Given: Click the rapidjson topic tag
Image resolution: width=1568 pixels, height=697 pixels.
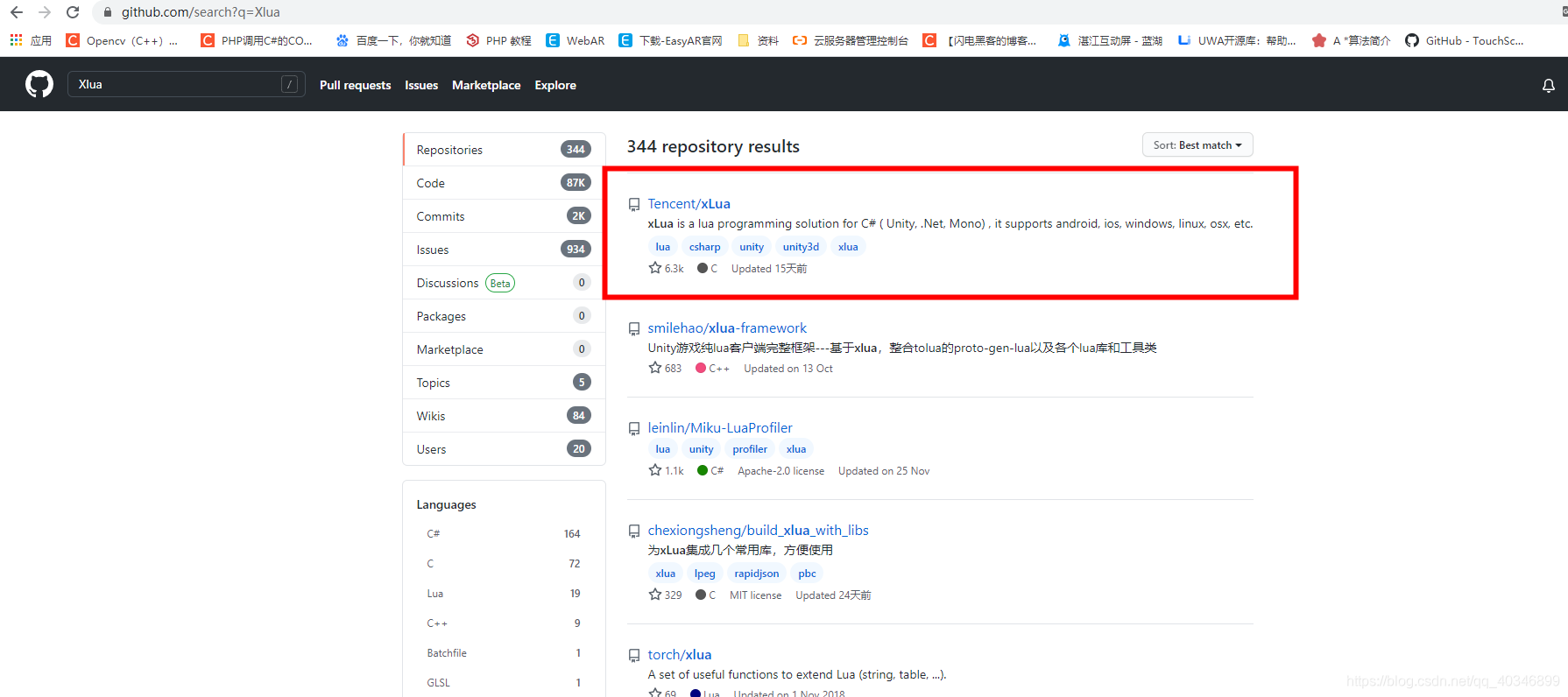Looking at the screenshot, I should click(757, 574).
